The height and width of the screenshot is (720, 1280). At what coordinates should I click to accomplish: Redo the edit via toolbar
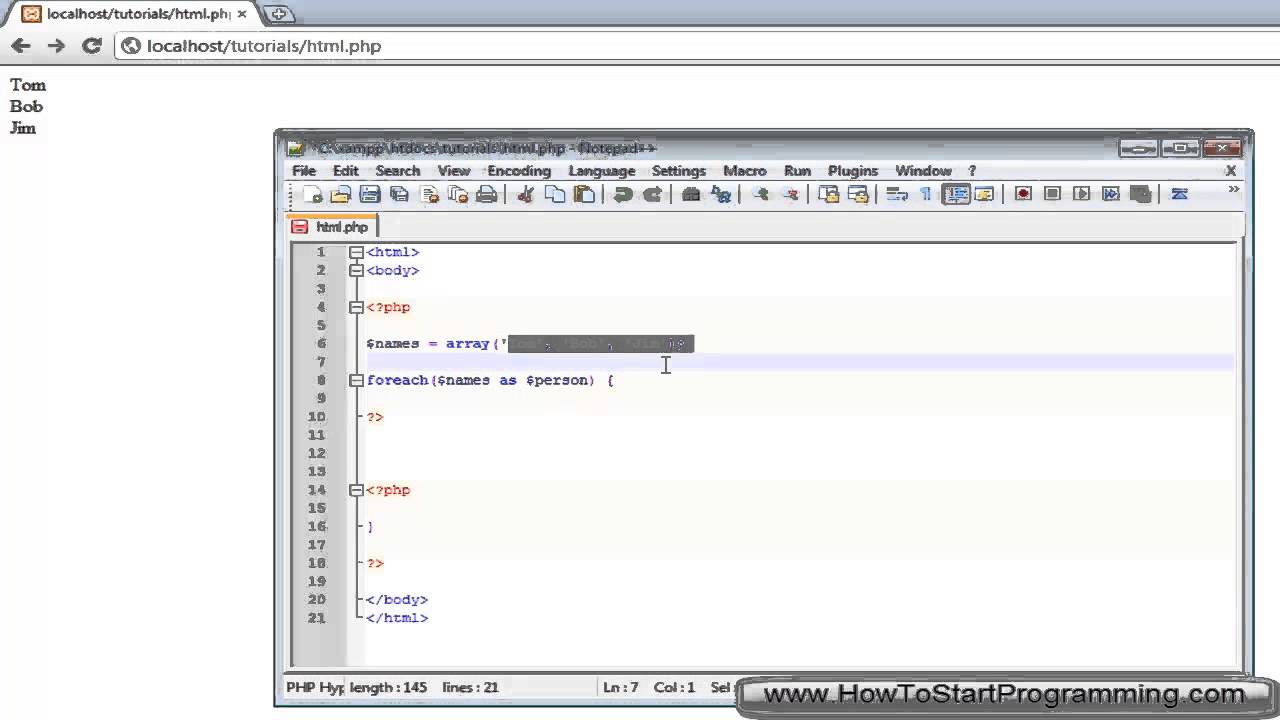point(652,194)
